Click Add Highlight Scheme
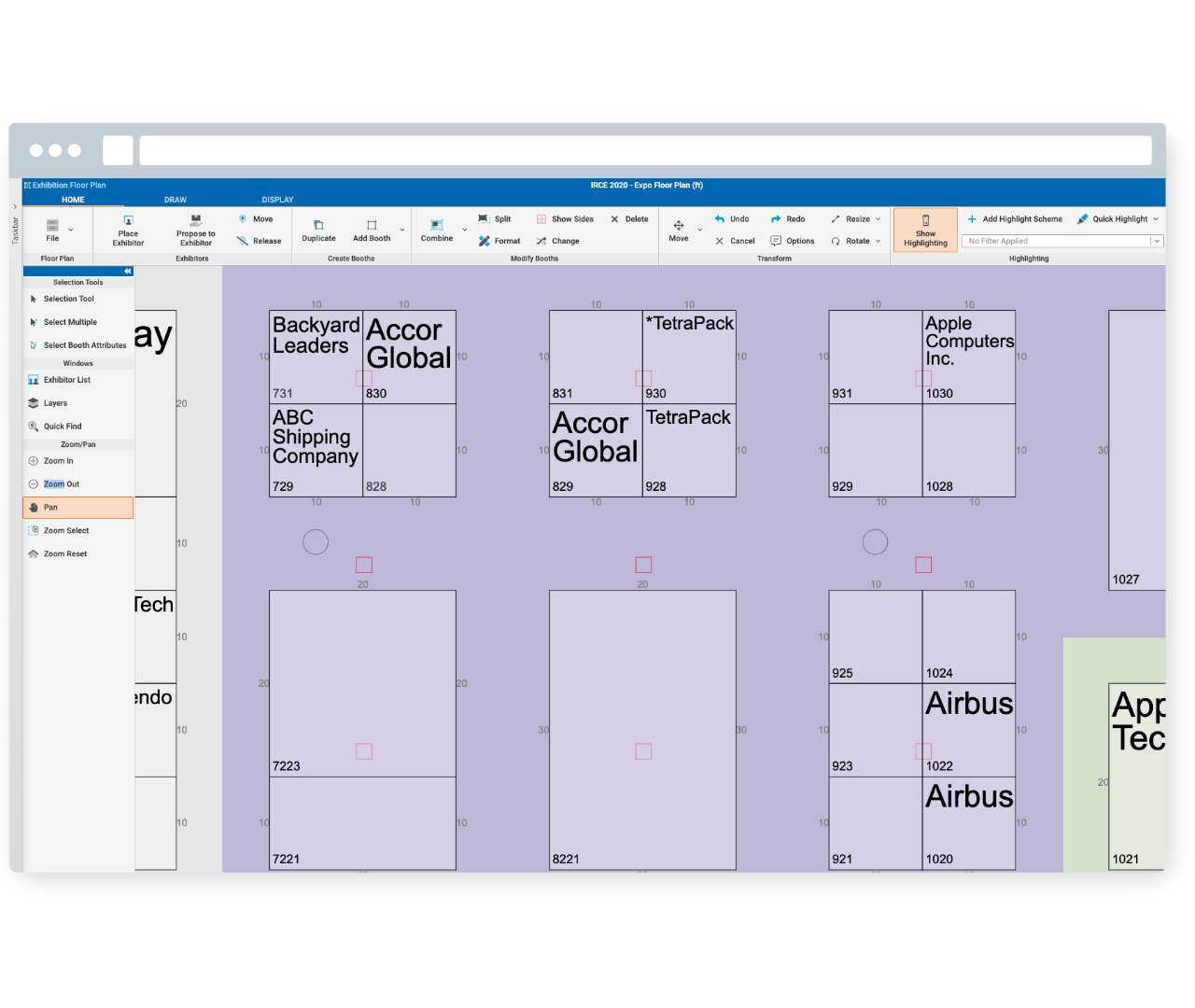This screenshot has width=1195, height=1008. coord(1014,219)
